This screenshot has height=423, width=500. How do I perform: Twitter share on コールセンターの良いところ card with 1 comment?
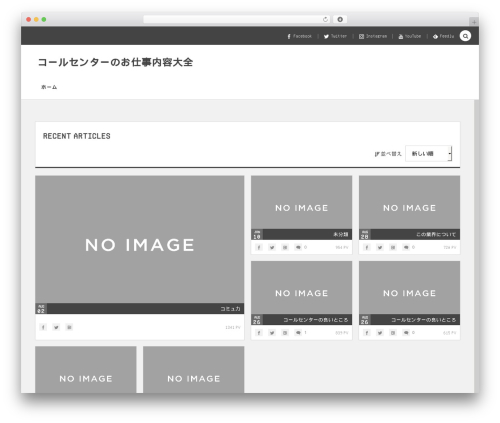coord(272,333)
